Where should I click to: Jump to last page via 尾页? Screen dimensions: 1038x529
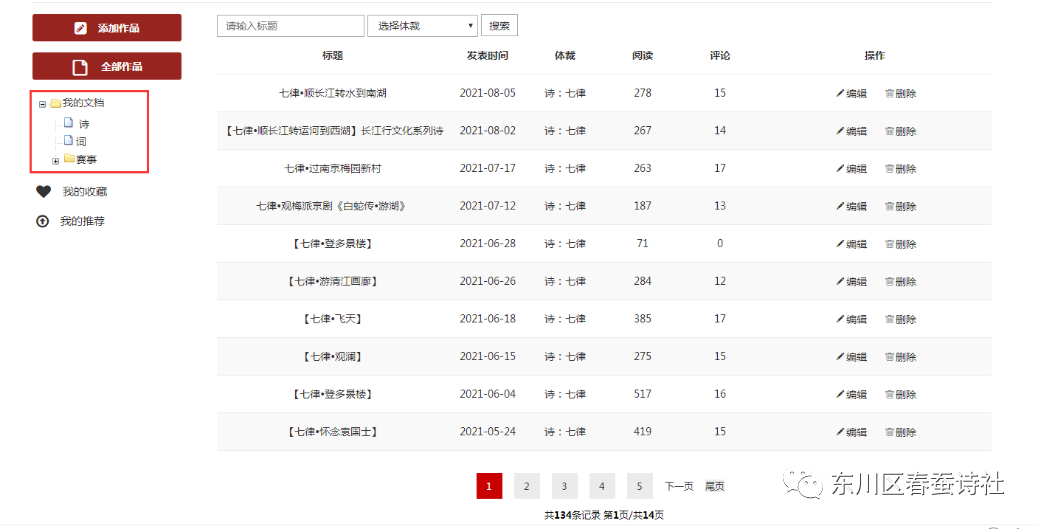click(x=714, y=486)
